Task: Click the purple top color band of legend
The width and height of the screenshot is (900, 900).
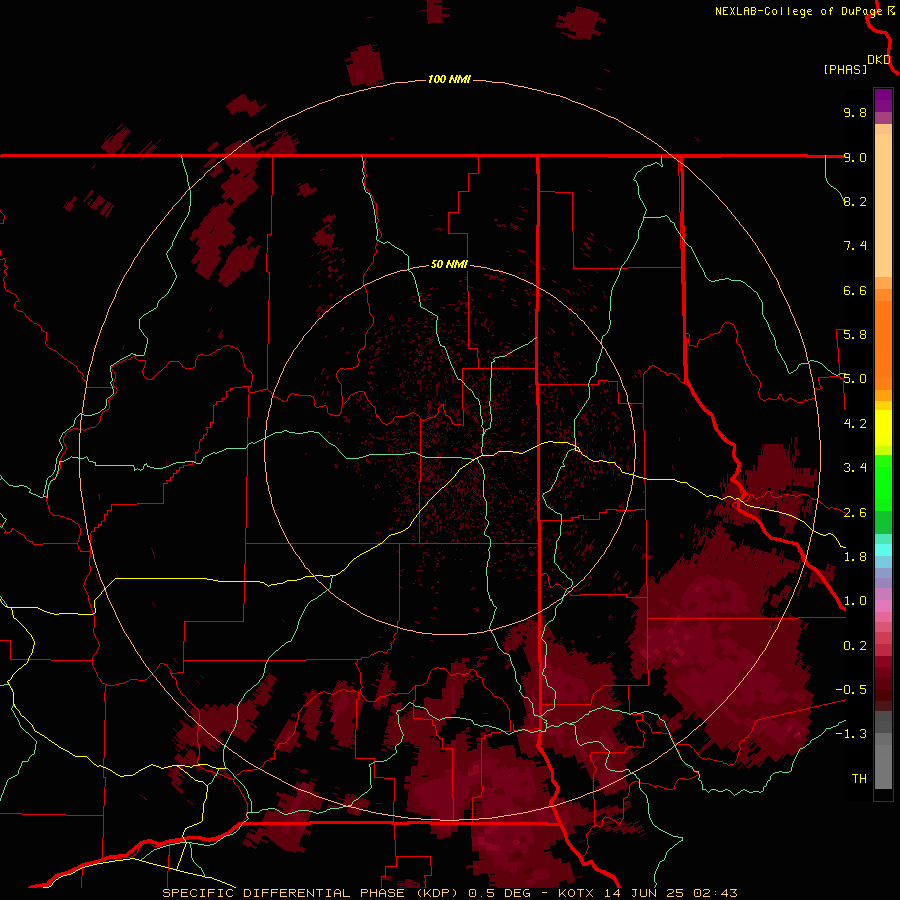Action: point(883,100)
